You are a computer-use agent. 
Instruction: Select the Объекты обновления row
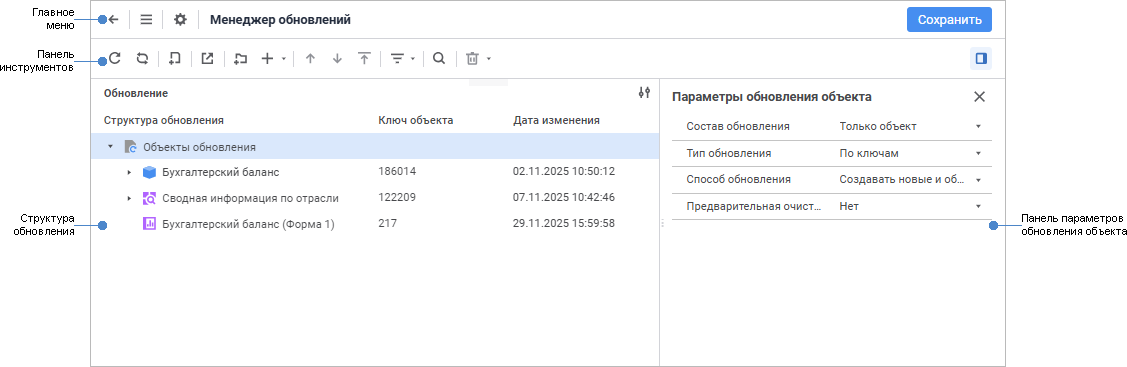coord(374,147)
